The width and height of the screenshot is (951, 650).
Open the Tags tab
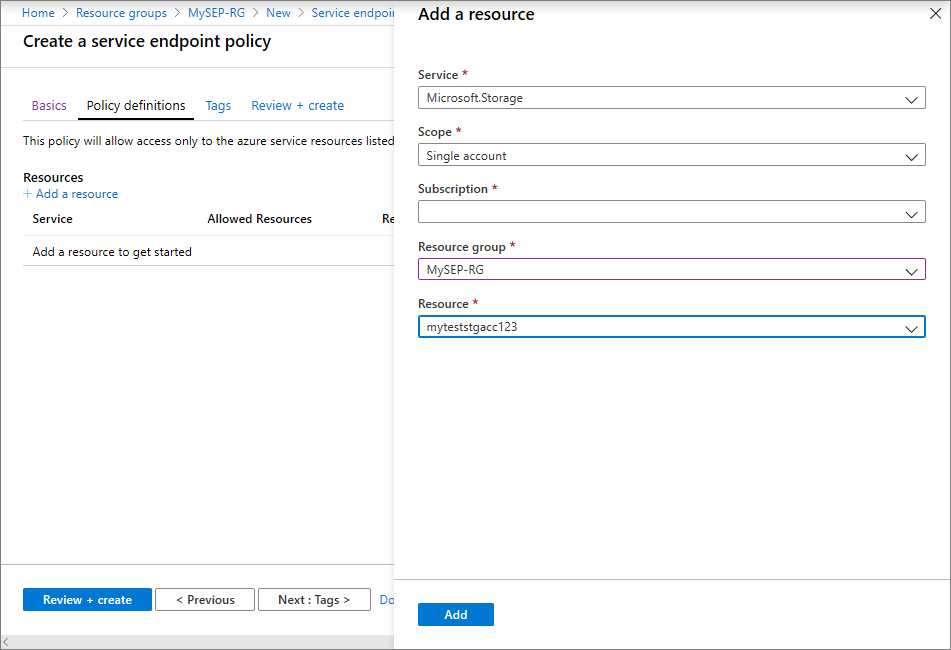tap(218, 105)
